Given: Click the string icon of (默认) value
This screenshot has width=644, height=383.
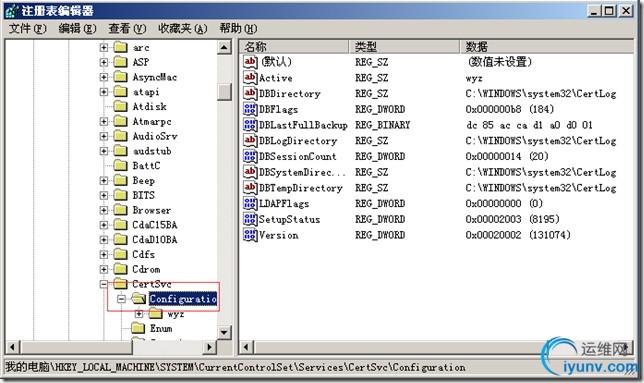Looking at the screenshot, I should pyautogui.click(x=250, y=62).
